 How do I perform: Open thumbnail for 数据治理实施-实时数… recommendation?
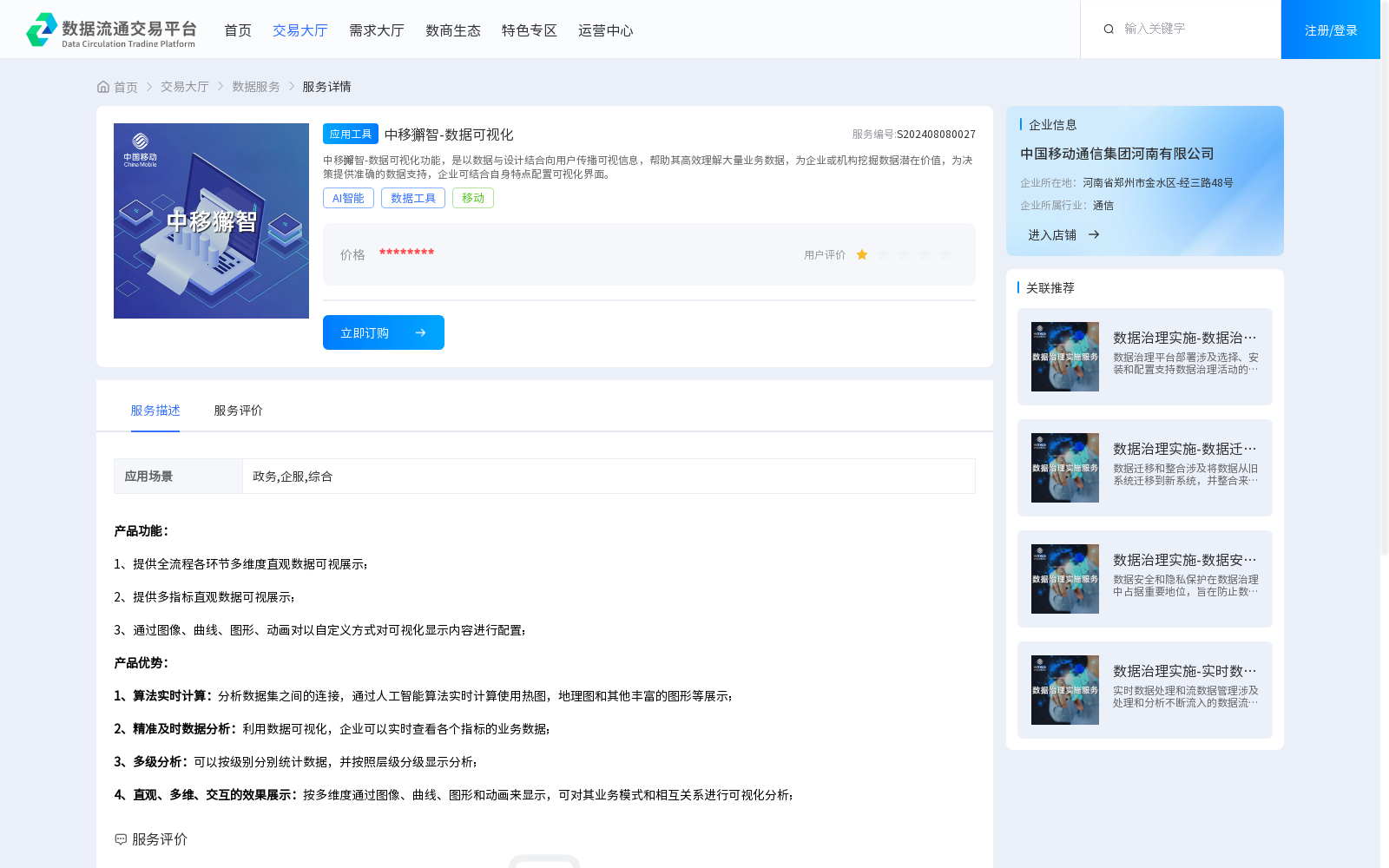coord(1065,690)
